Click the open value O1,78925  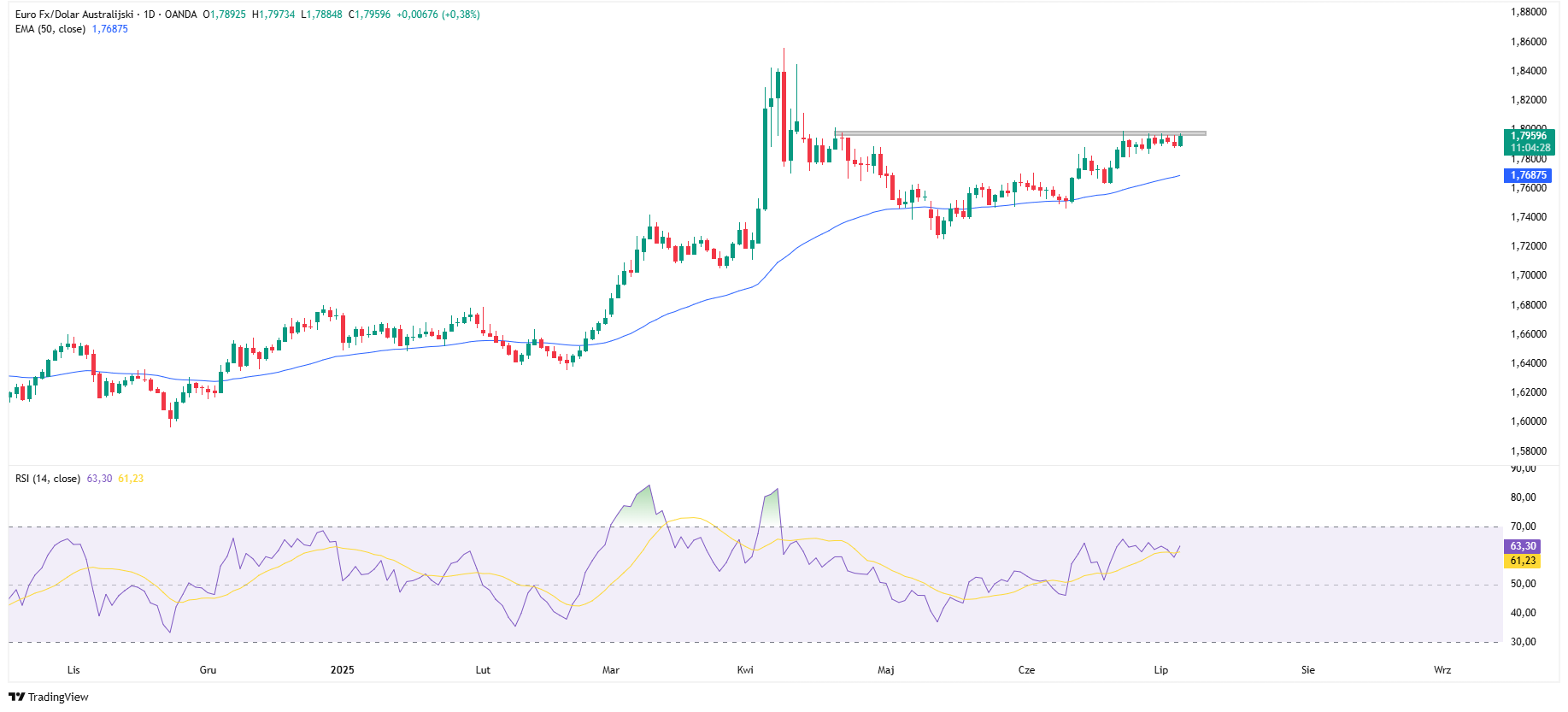224,15
